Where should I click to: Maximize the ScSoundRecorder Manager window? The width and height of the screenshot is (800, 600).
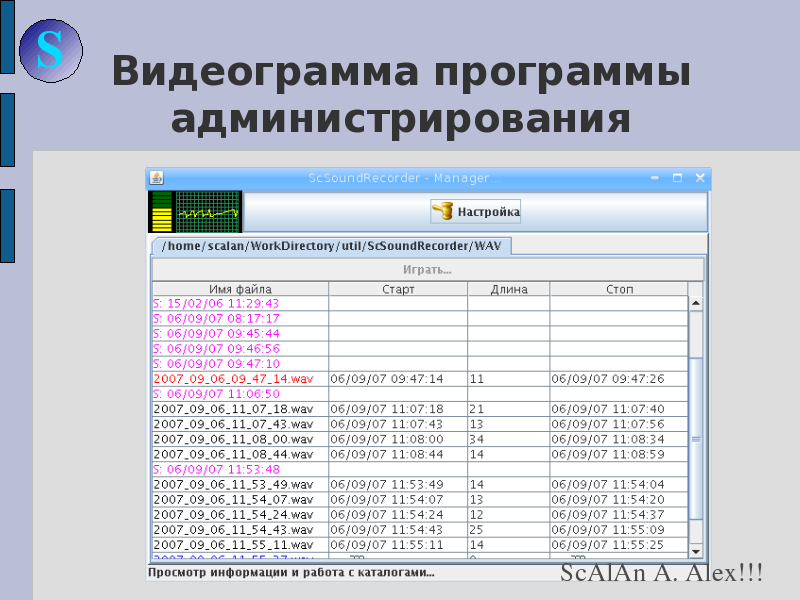click(677, 178)
